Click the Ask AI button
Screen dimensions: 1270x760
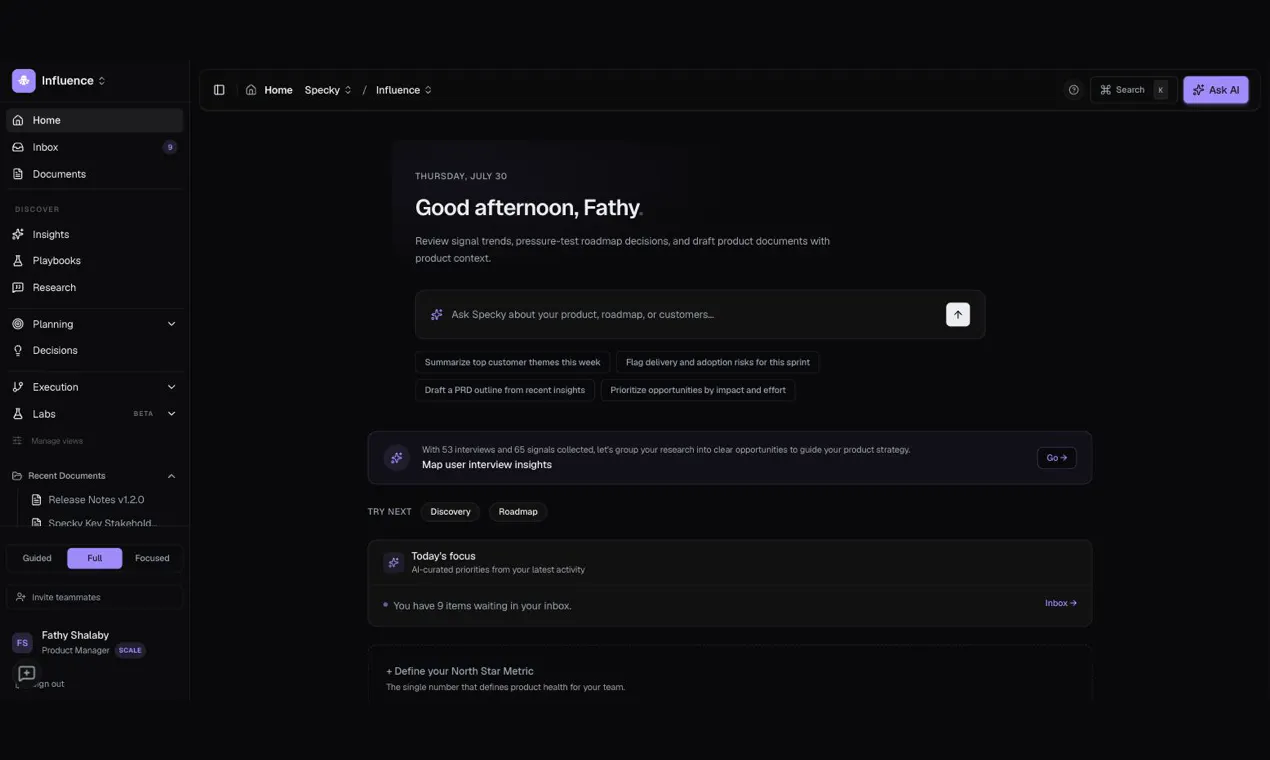tap(1216, 90)
